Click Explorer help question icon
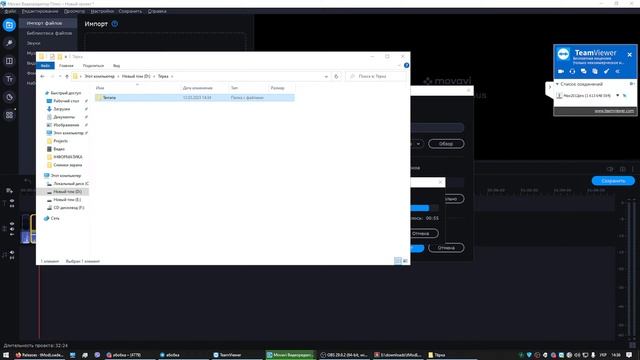This screenshot has width=640, height=360. pos(406,65)
